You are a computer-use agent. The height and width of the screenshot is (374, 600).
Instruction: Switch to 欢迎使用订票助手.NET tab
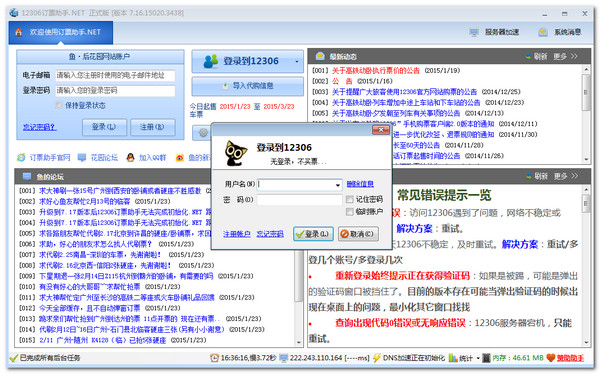tap(61, 33)
